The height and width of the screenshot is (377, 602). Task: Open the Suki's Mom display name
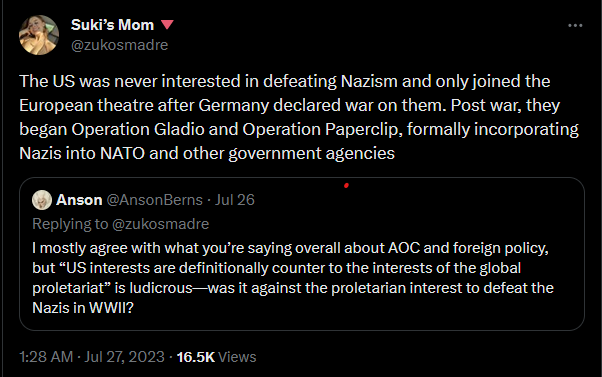tap(112, 25)
